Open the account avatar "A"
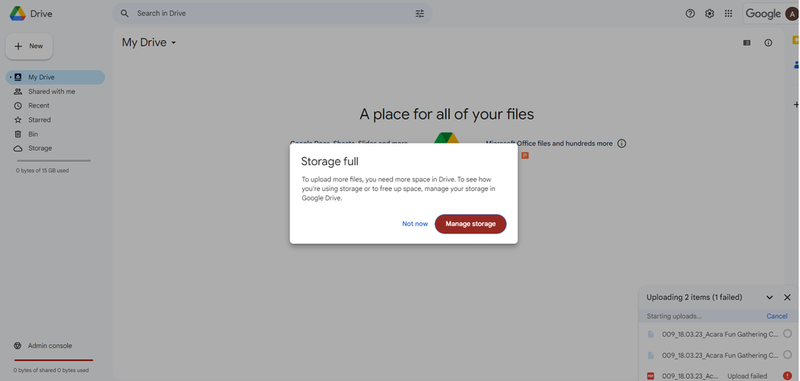Image resolution: width=800 pixels, height=381 pixels. click(x=792, y=14)
